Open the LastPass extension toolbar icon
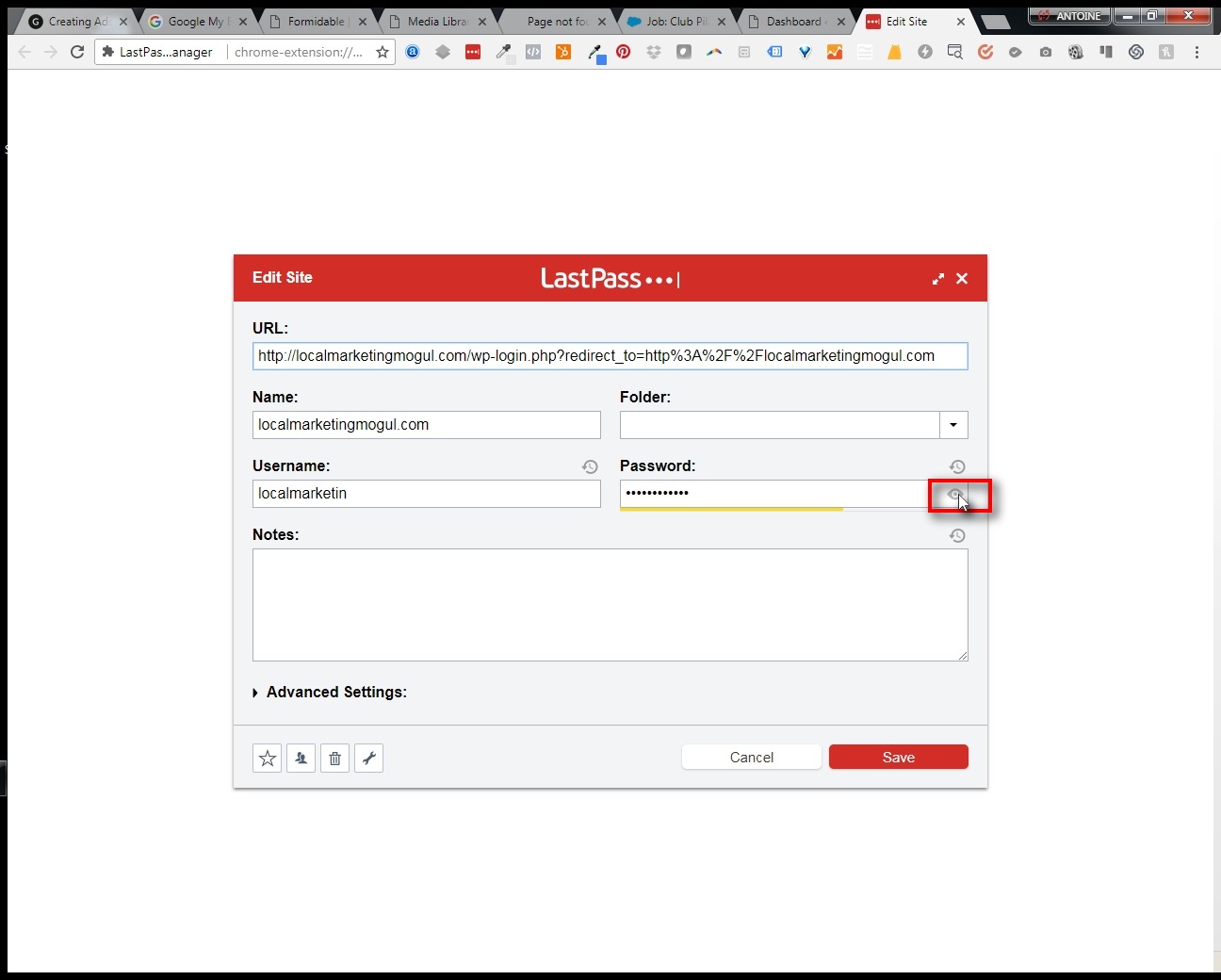This screenshot has height=980, width=1221. tap(473, 53)
